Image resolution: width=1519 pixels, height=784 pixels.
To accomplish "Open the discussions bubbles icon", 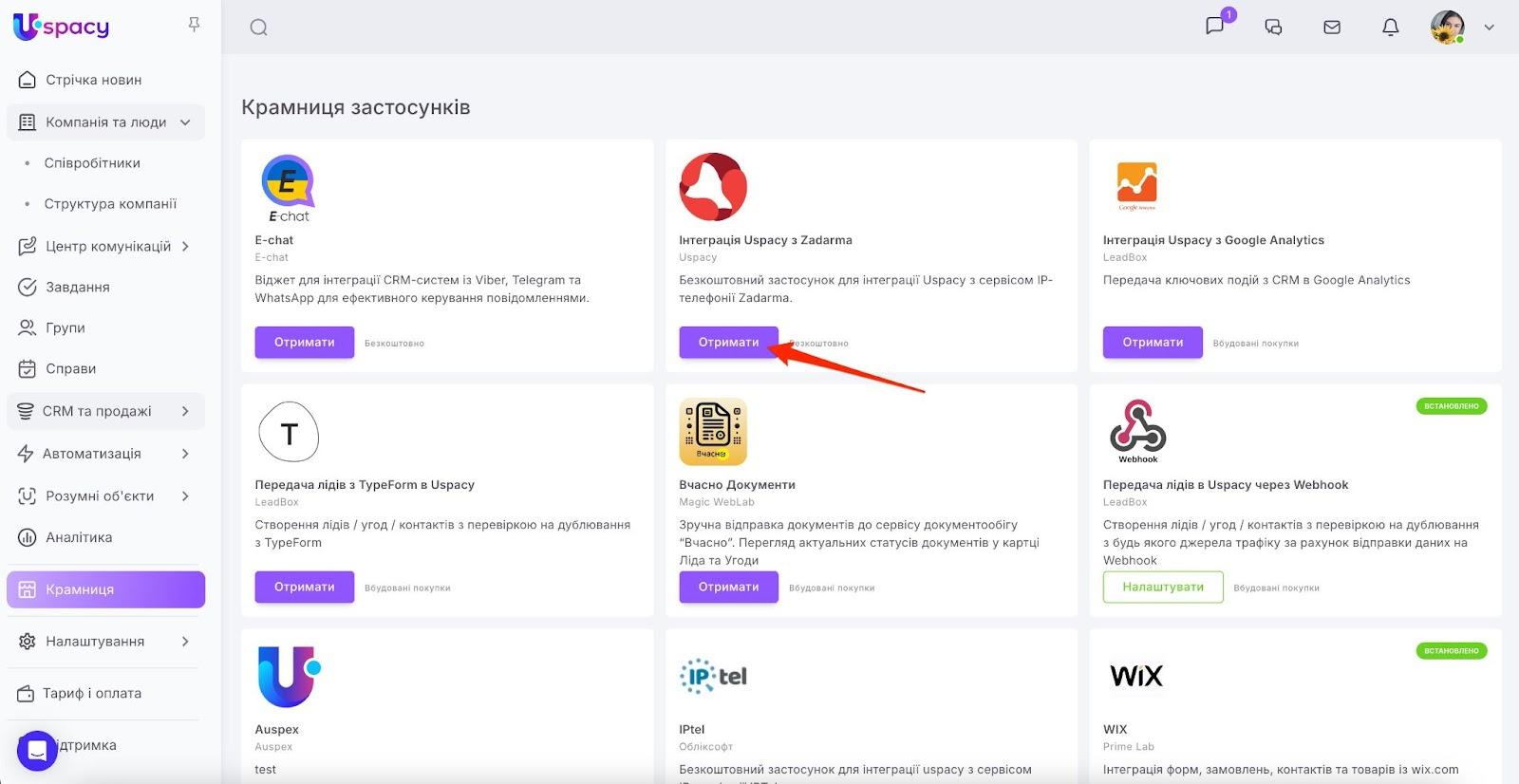I will 1273,28.
